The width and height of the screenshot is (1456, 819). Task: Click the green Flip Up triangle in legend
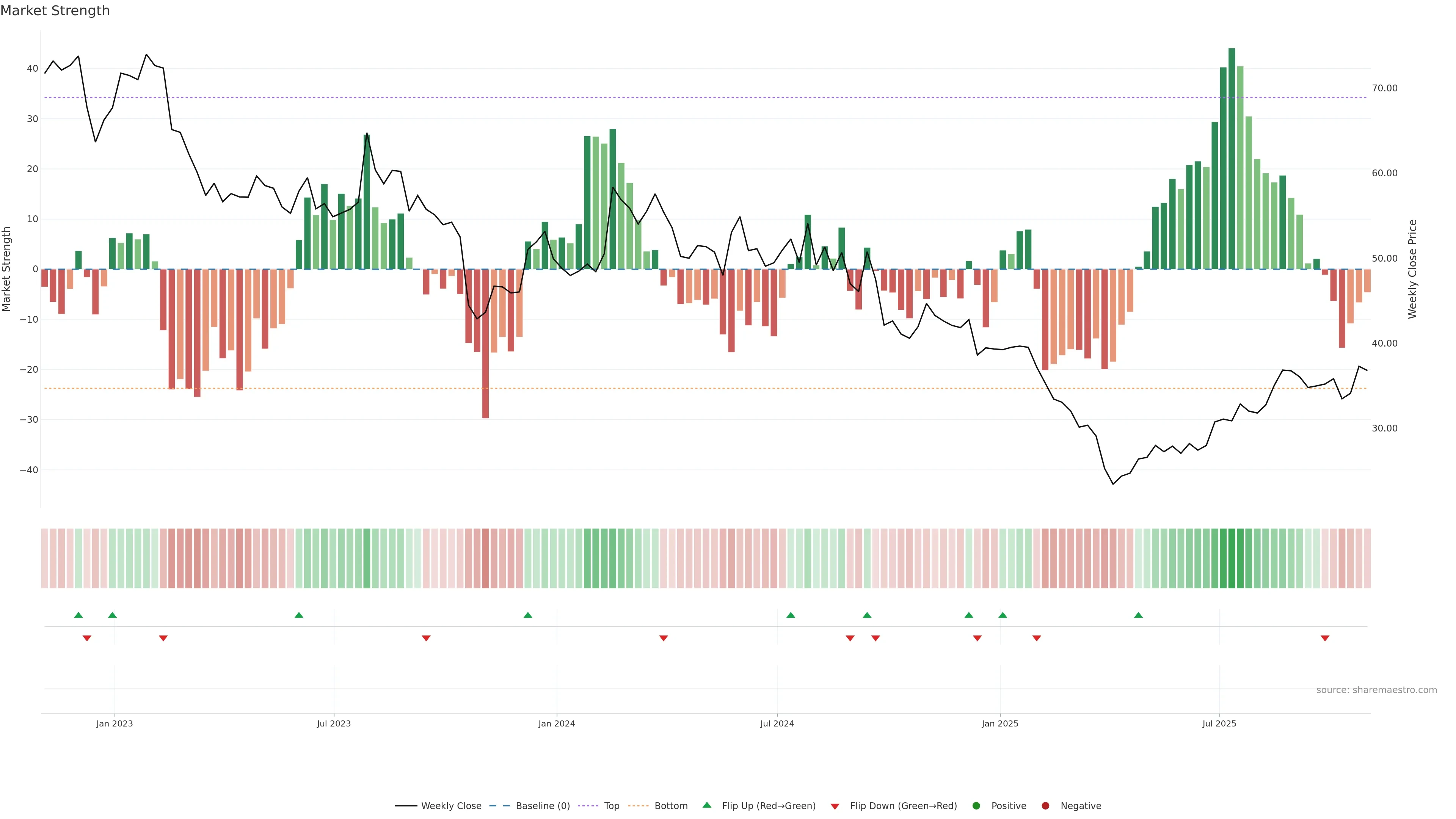pos(706,805)
